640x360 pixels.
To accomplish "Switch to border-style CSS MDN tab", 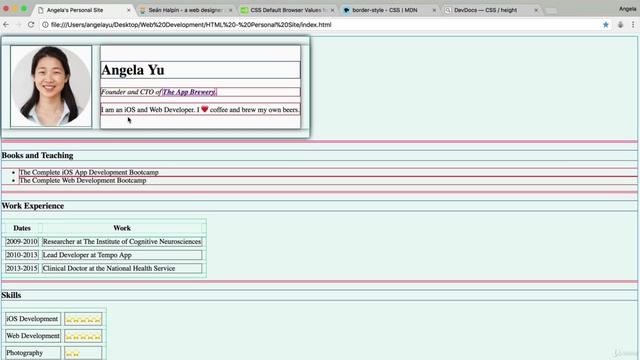I will (389, 10).
